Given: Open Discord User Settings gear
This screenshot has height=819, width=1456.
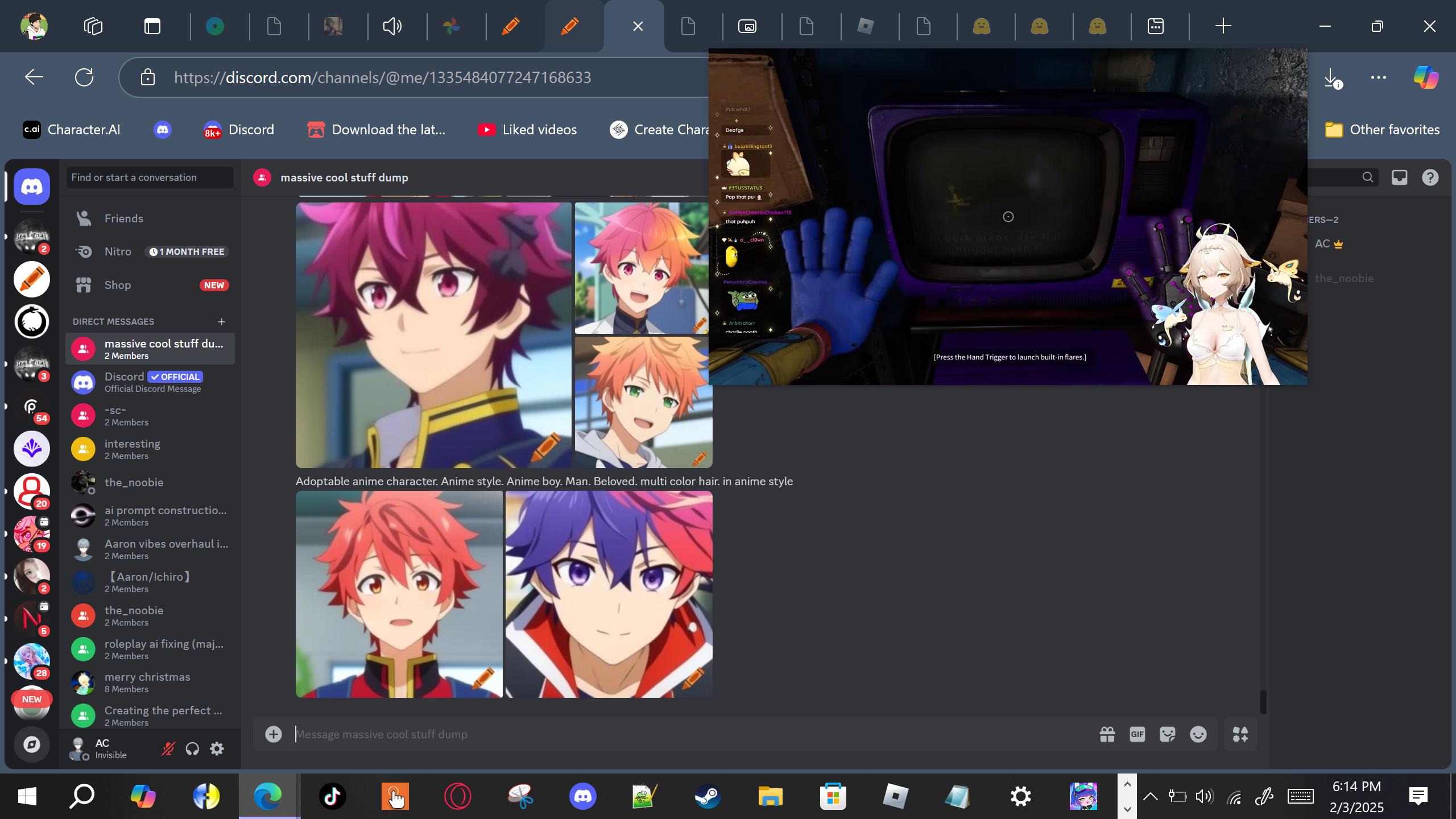Looking at the screenshot, I should [217, 748].
